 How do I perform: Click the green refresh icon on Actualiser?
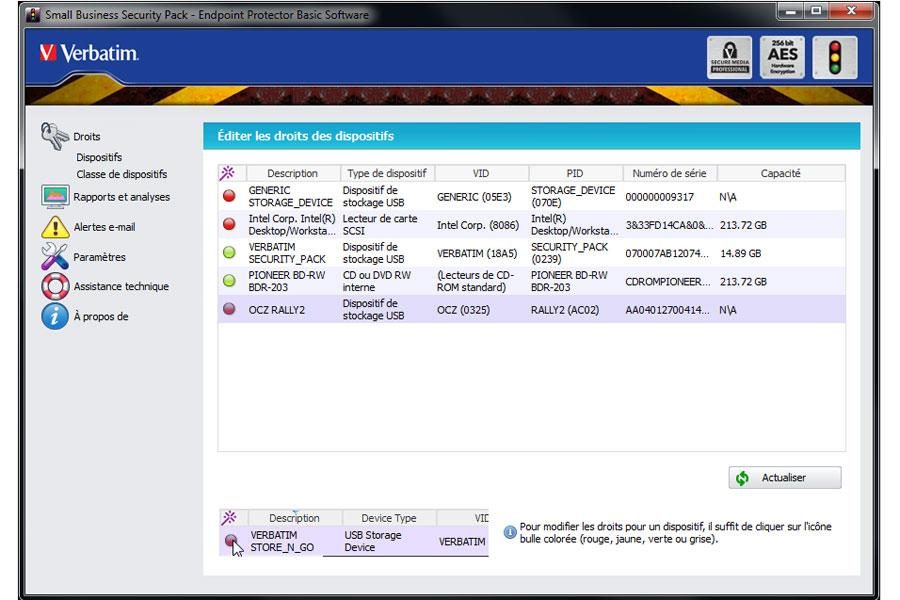tap(743, 478)
